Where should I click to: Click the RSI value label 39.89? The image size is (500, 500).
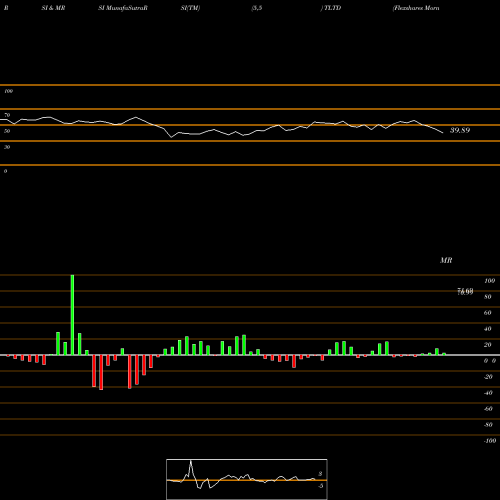(x=460, y=130)
